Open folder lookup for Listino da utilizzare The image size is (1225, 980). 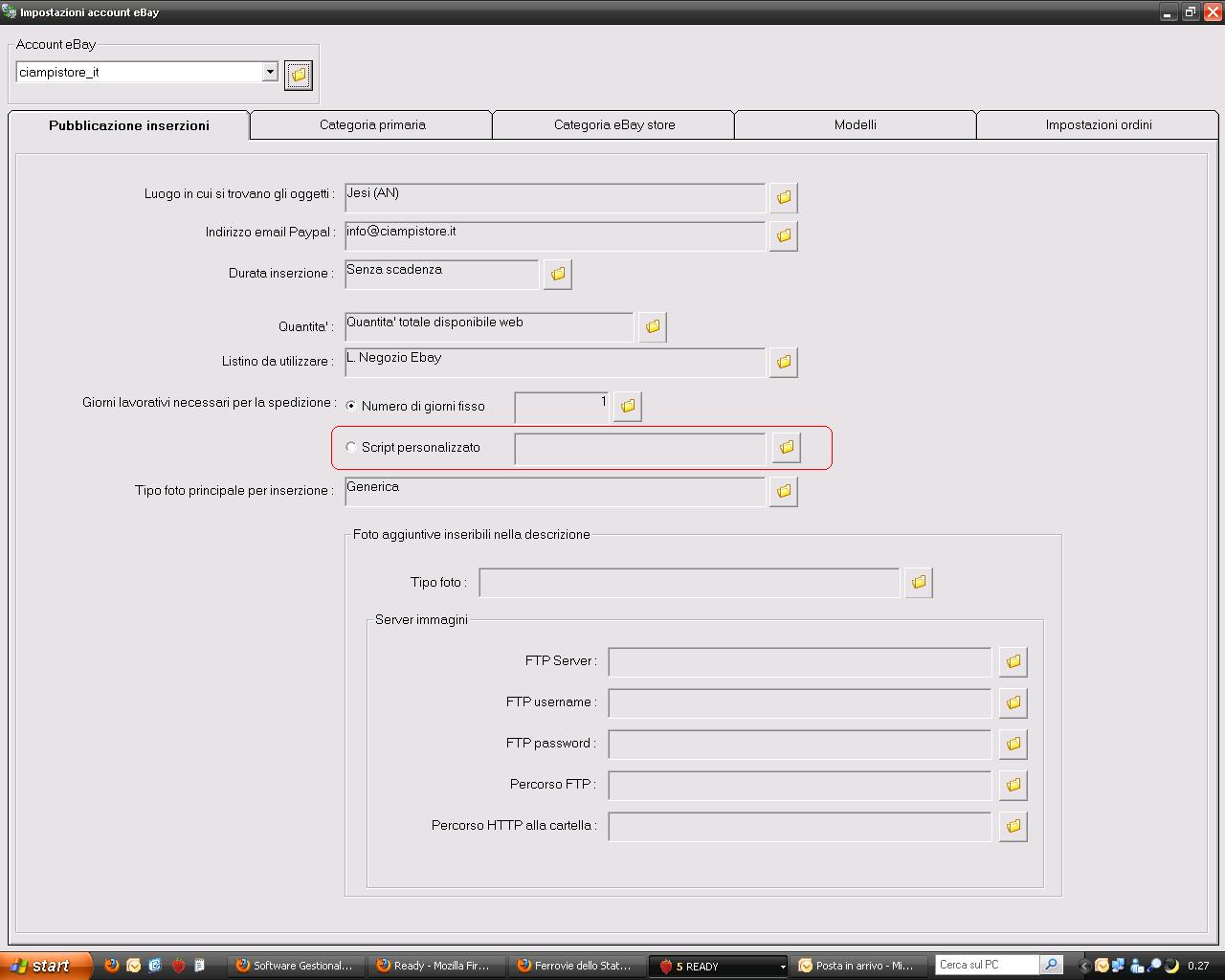(784, 362)
